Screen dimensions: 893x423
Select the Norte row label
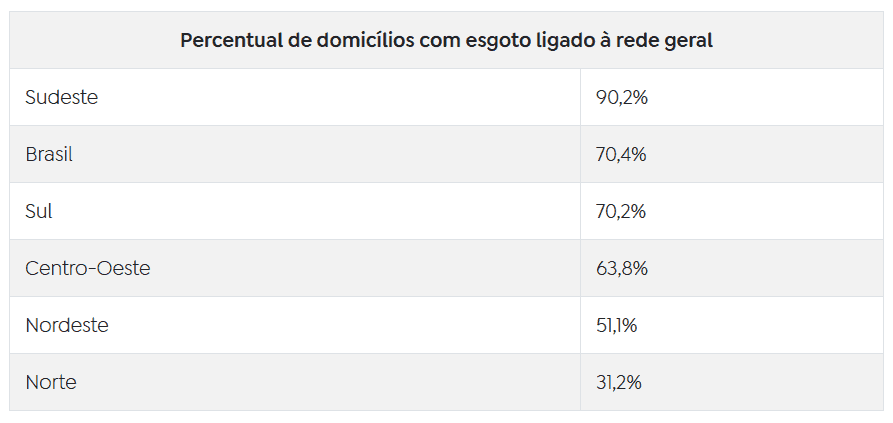51,382
